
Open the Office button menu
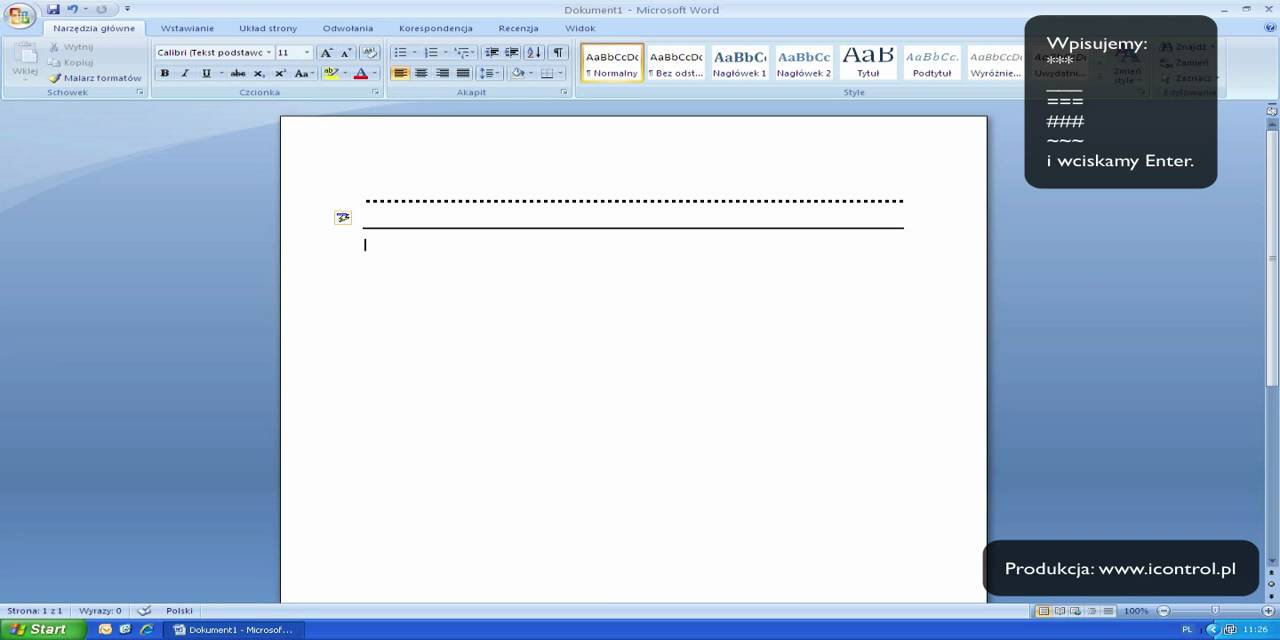[19, 15]
